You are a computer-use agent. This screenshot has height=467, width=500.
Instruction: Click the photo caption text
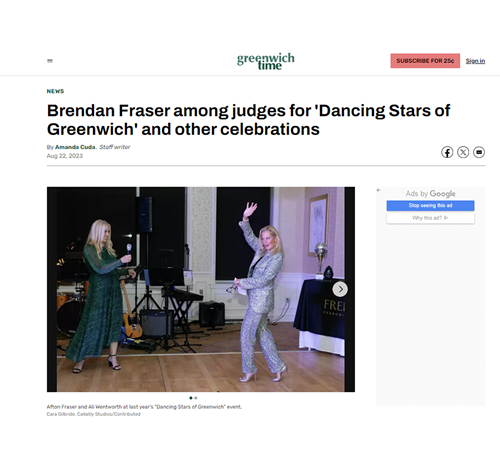[144, 407]
